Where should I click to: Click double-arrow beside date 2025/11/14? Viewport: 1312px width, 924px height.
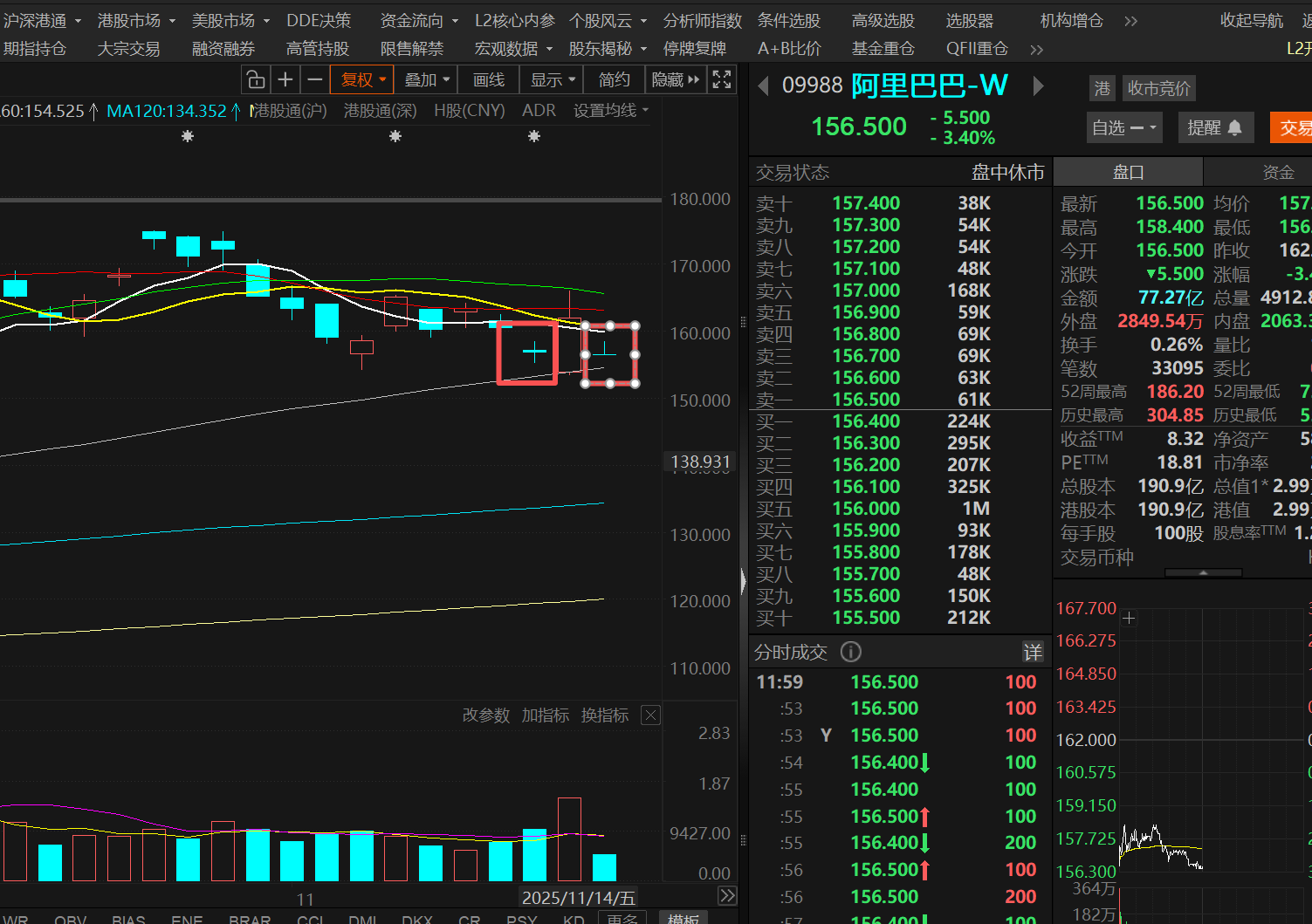tap(727, 896)
